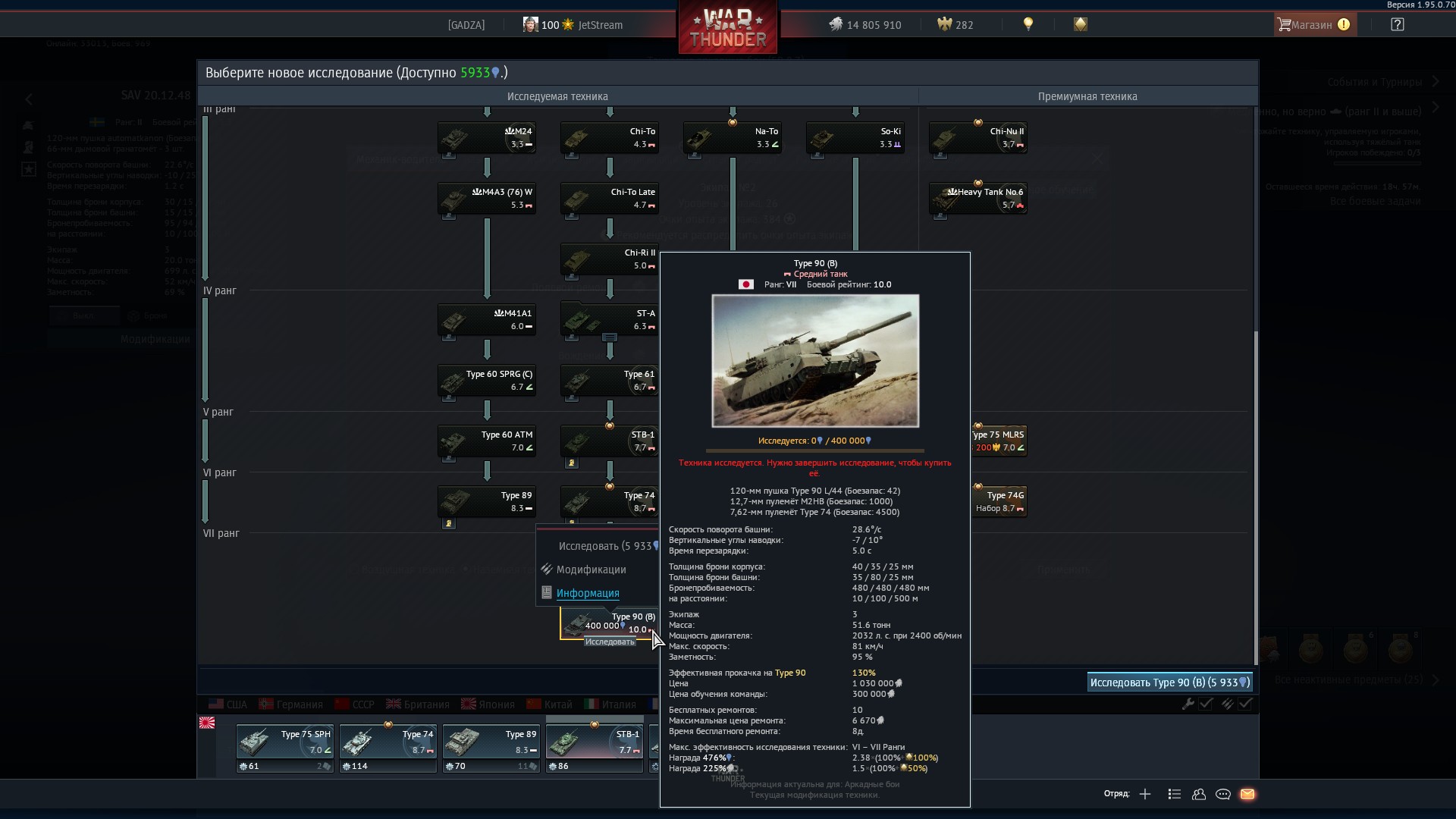This screenshot has height=819, width=1456.
Task: Switch to Китай nation tab
Action: pyautogui.click(x=550, y=704)
